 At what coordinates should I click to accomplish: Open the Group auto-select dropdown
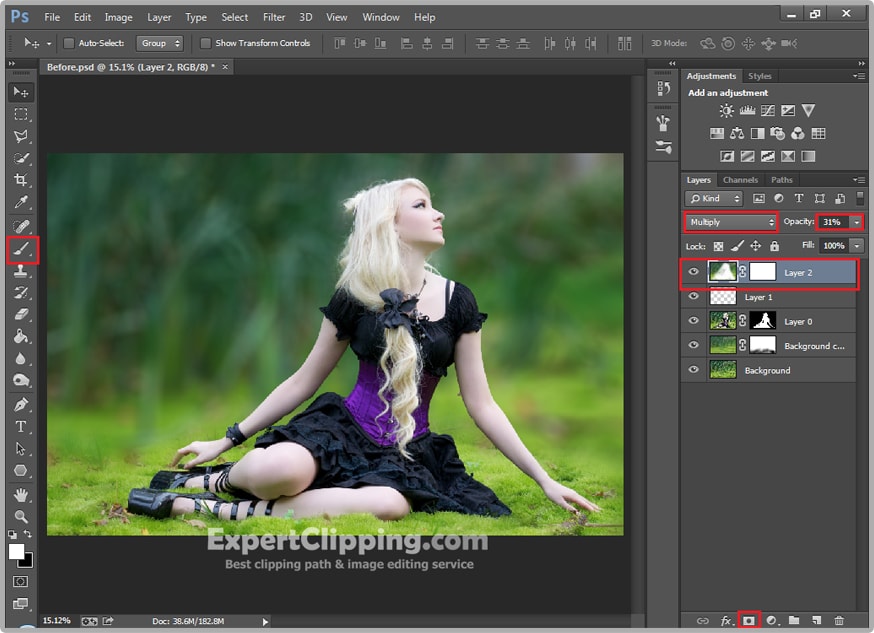[160, 44]
